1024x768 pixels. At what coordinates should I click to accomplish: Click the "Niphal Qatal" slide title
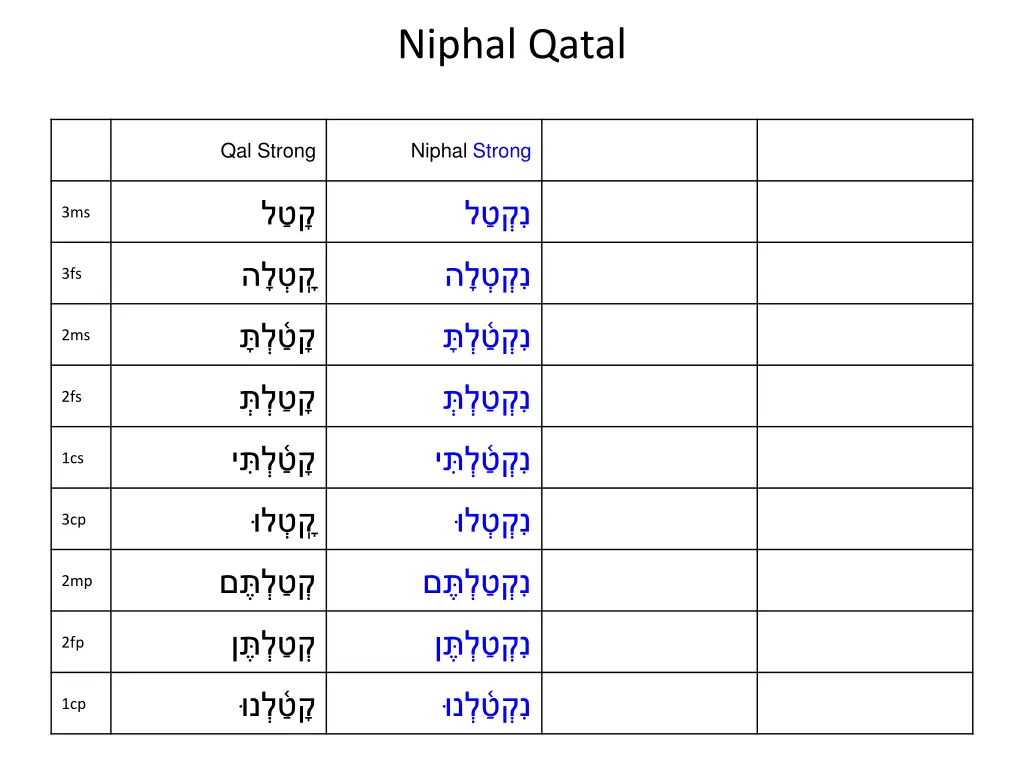pyautogui.click(x=511, y=45)
